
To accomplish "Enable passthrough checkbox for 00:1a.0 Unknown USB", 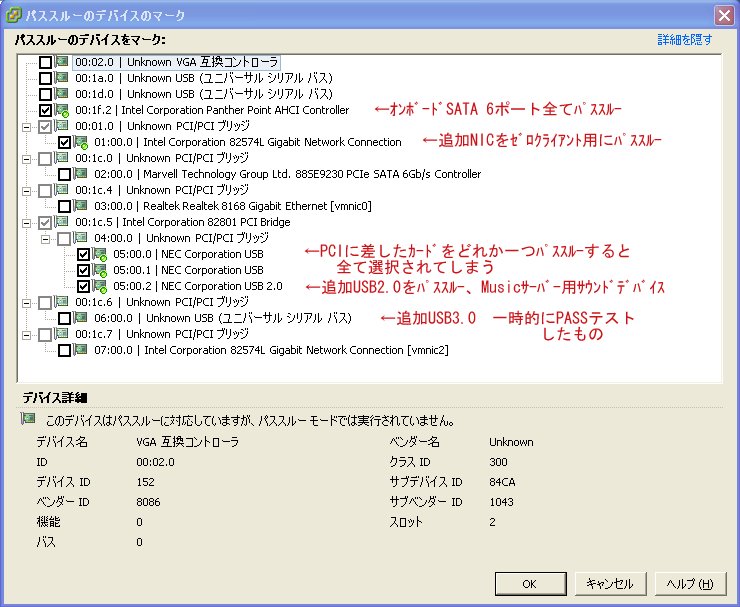I will [45, 78].
